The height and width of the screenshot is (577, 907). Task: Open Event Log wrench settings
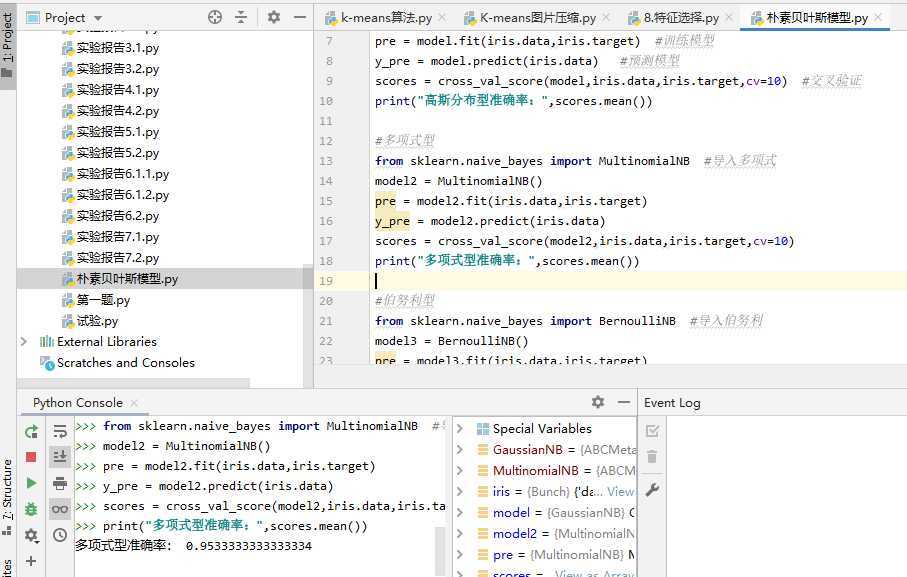click(652, 490)
